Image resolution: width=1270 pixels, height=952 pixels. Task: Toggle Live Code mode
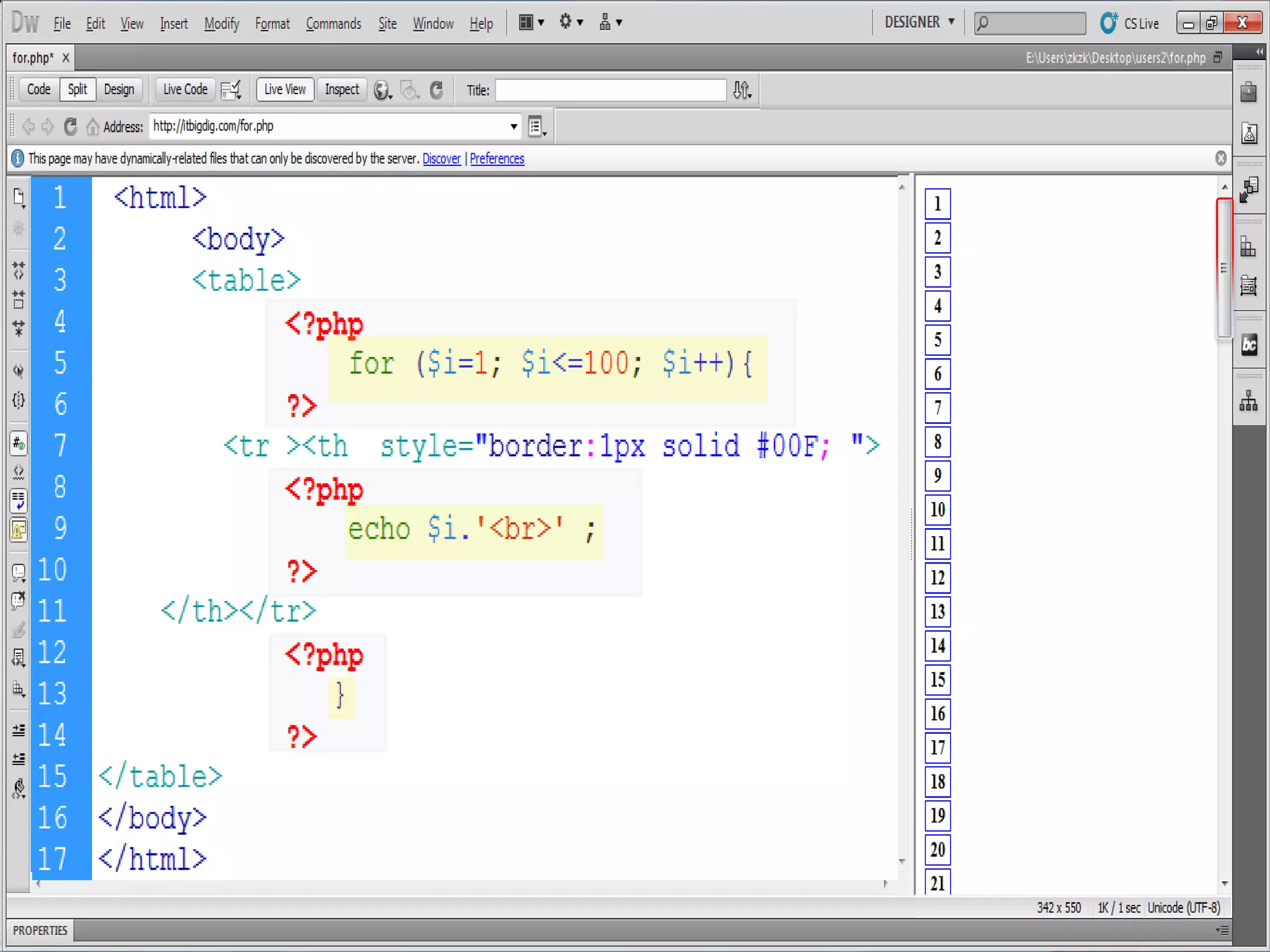pyautogui.click(x=185, y=90)
